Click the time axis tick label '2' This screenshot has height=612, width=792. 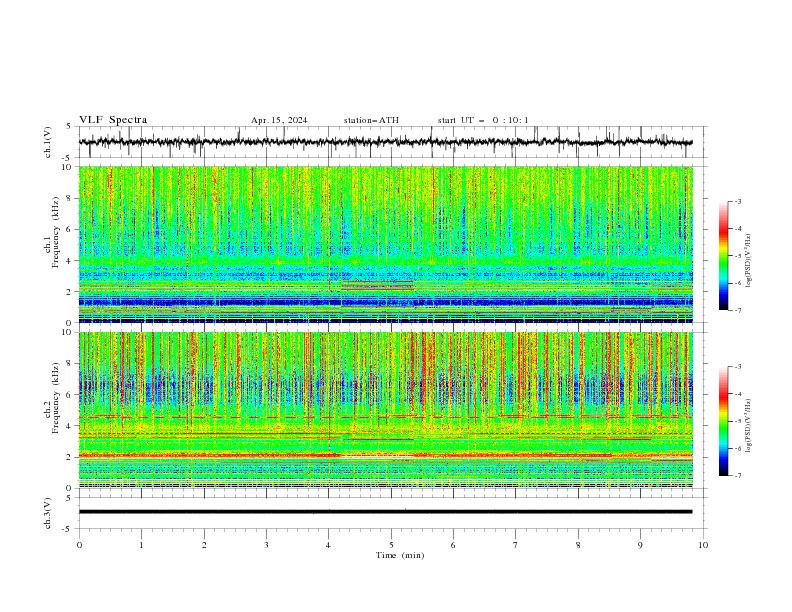pos(204,545)
